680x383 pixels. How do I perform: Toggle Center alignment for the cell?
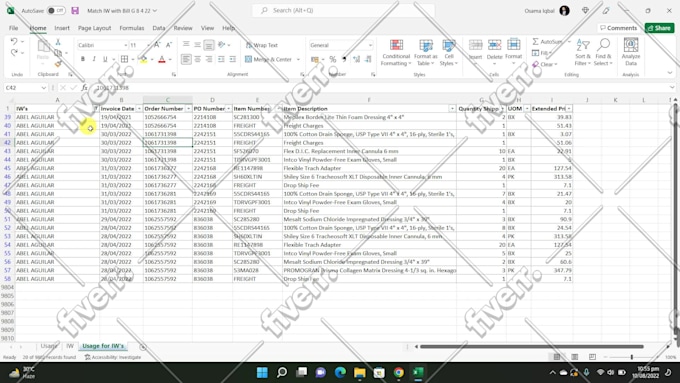(197, 59)
